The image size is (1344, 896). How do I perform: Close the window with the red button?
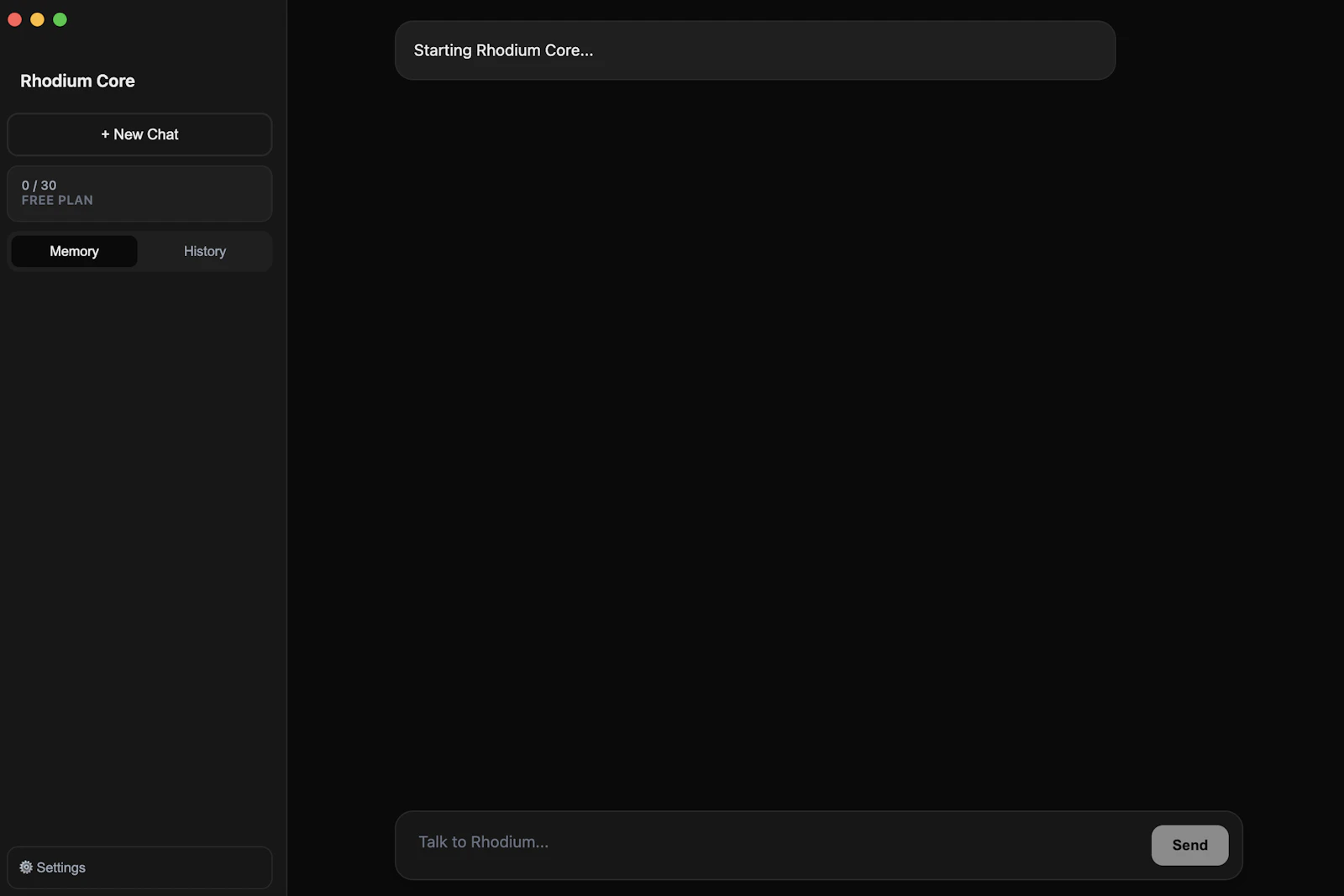click(14, 19)
